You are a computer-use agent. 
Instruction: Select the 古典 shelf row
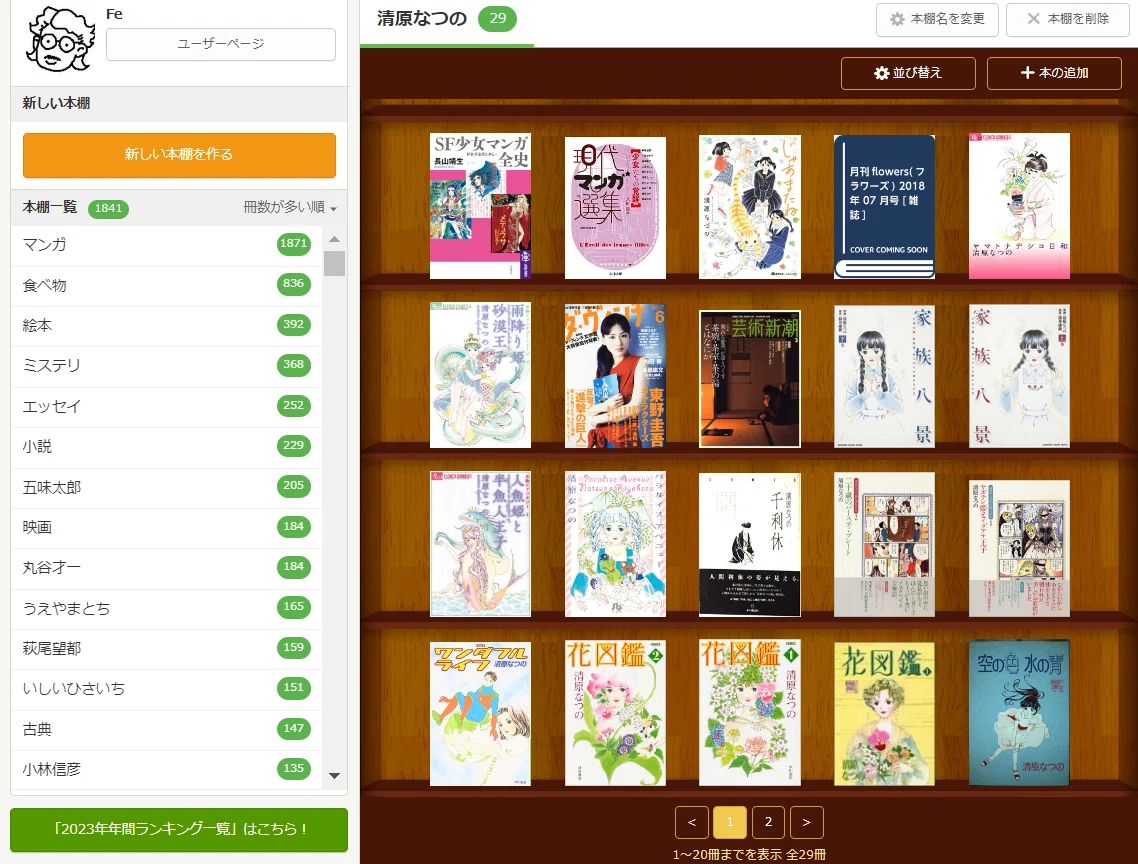166,730
